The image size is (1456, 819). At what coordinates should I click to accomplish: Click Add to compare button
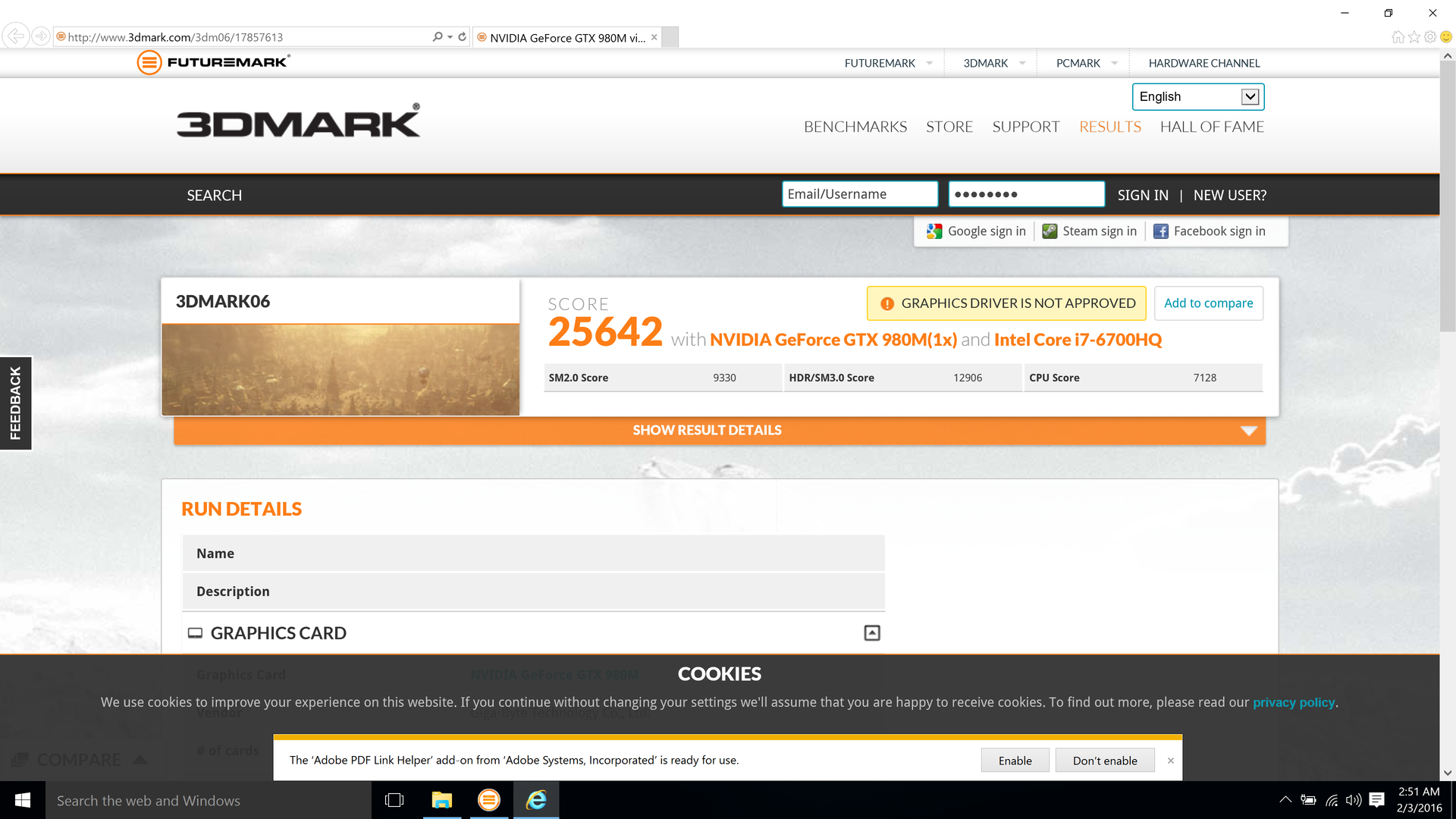pos(1208,303)
